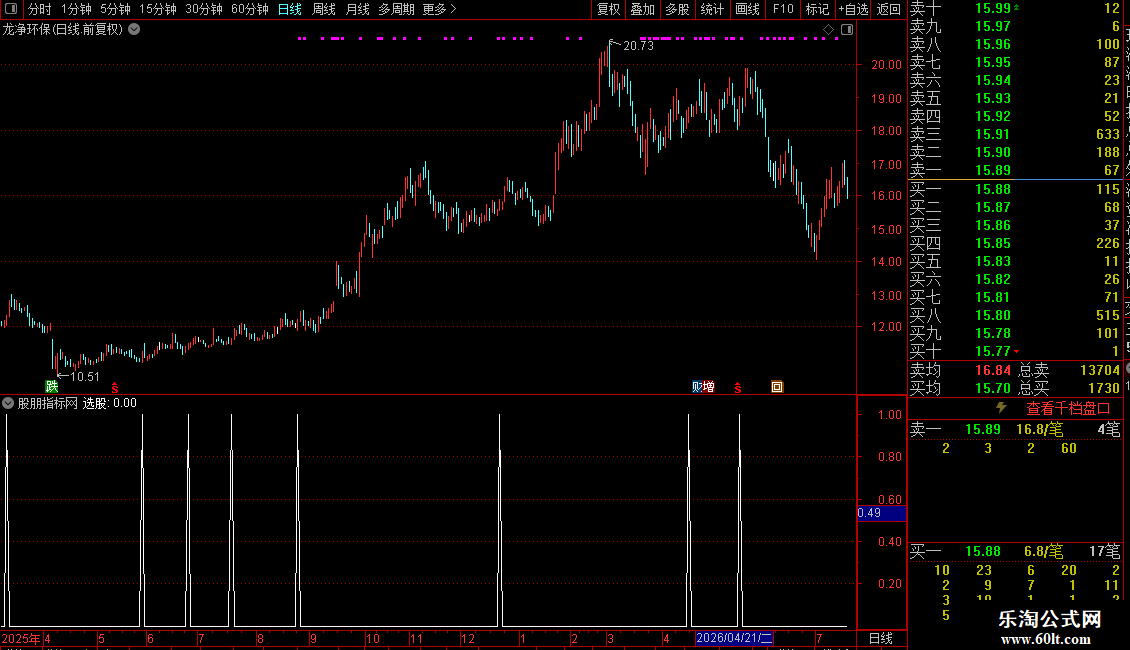Screen dimensions: 1130x650
Task: Switch to the 周线 weekly period
Action: point(324,9)
